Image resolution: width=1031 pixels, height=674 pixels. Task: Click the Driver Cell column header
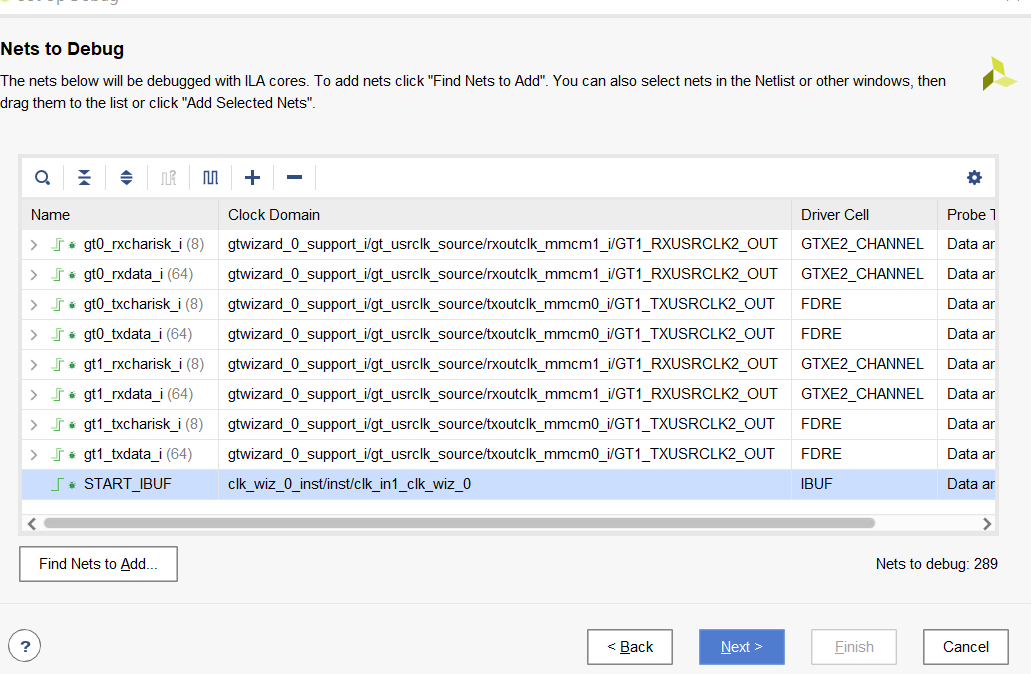click(835, 214)
